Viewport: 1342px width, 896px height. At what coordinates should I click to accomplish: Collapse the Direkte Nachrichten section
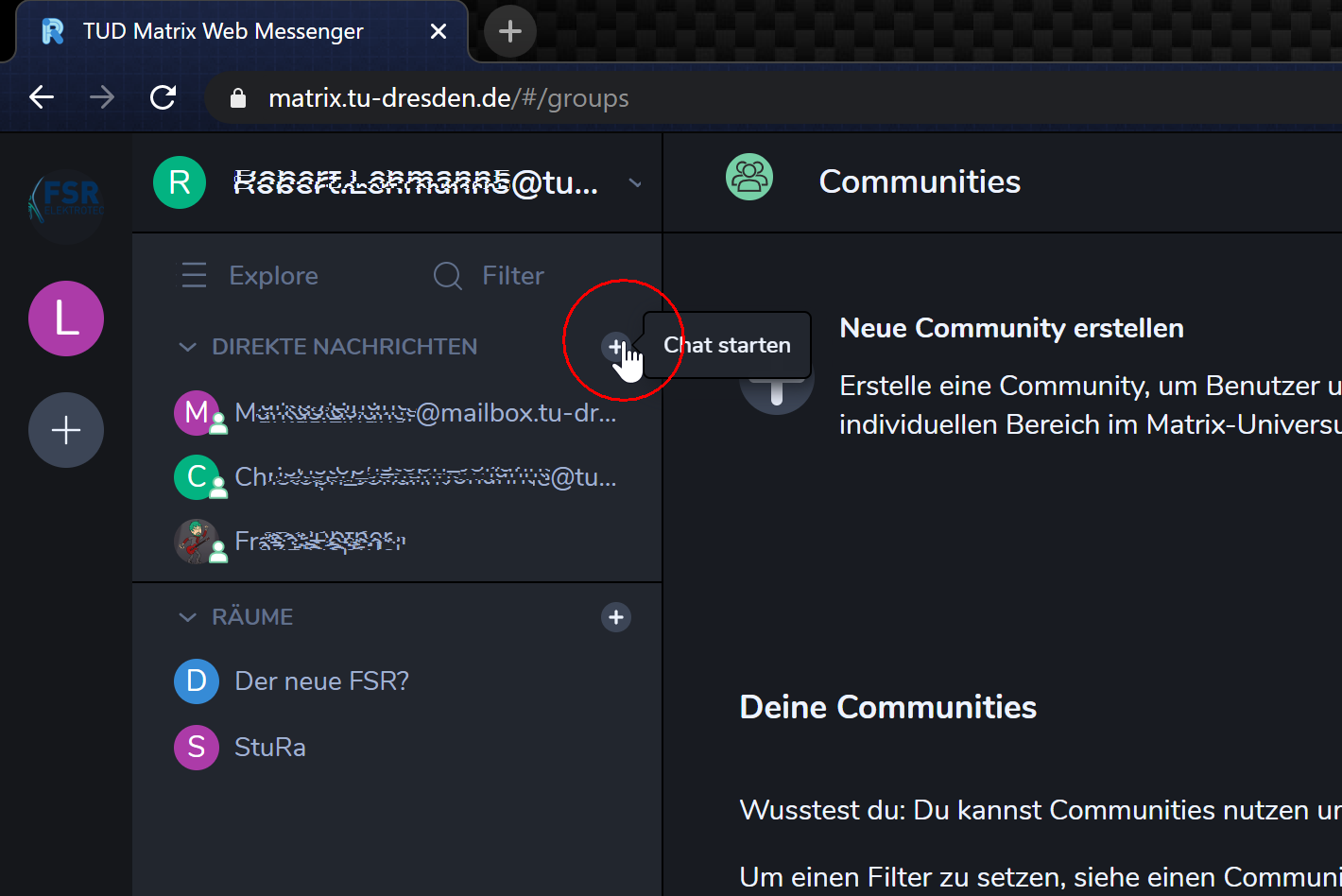(188, 347)
